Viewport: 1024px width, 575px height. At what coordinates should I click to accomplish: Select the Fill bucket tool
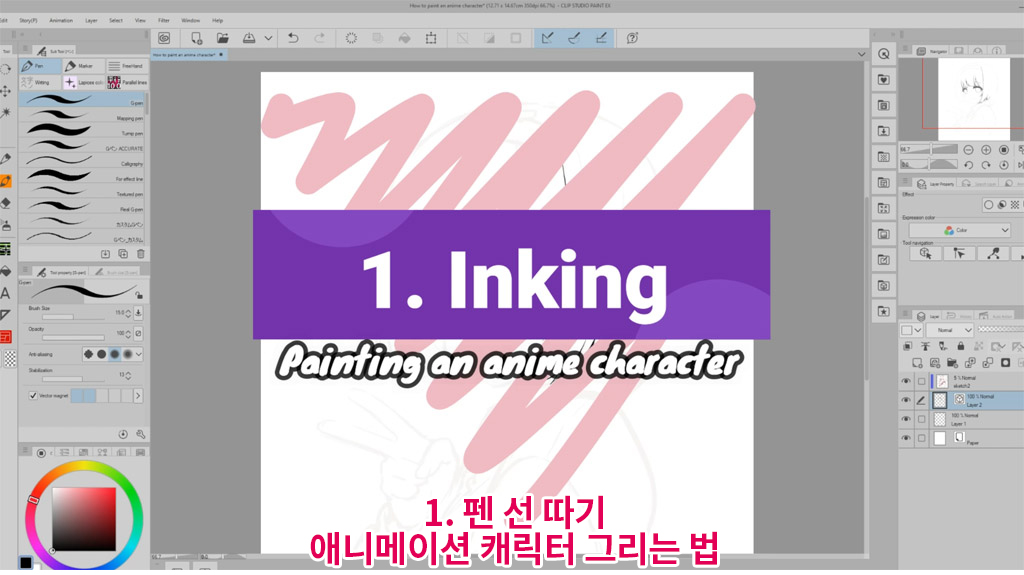(6, 270)
